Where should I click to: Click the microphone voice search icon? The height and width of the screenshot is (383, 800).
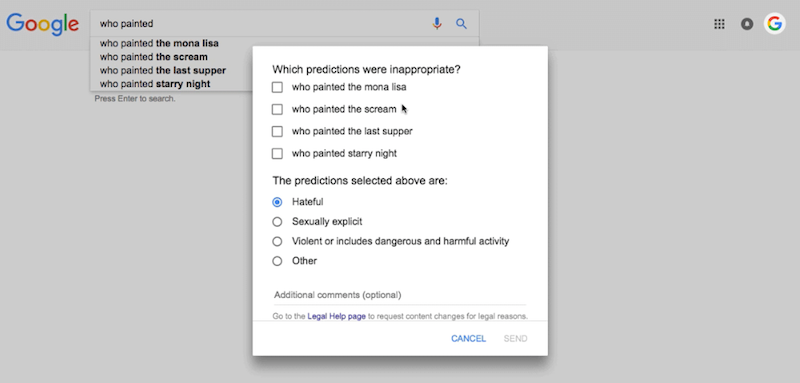pos(437,23)
